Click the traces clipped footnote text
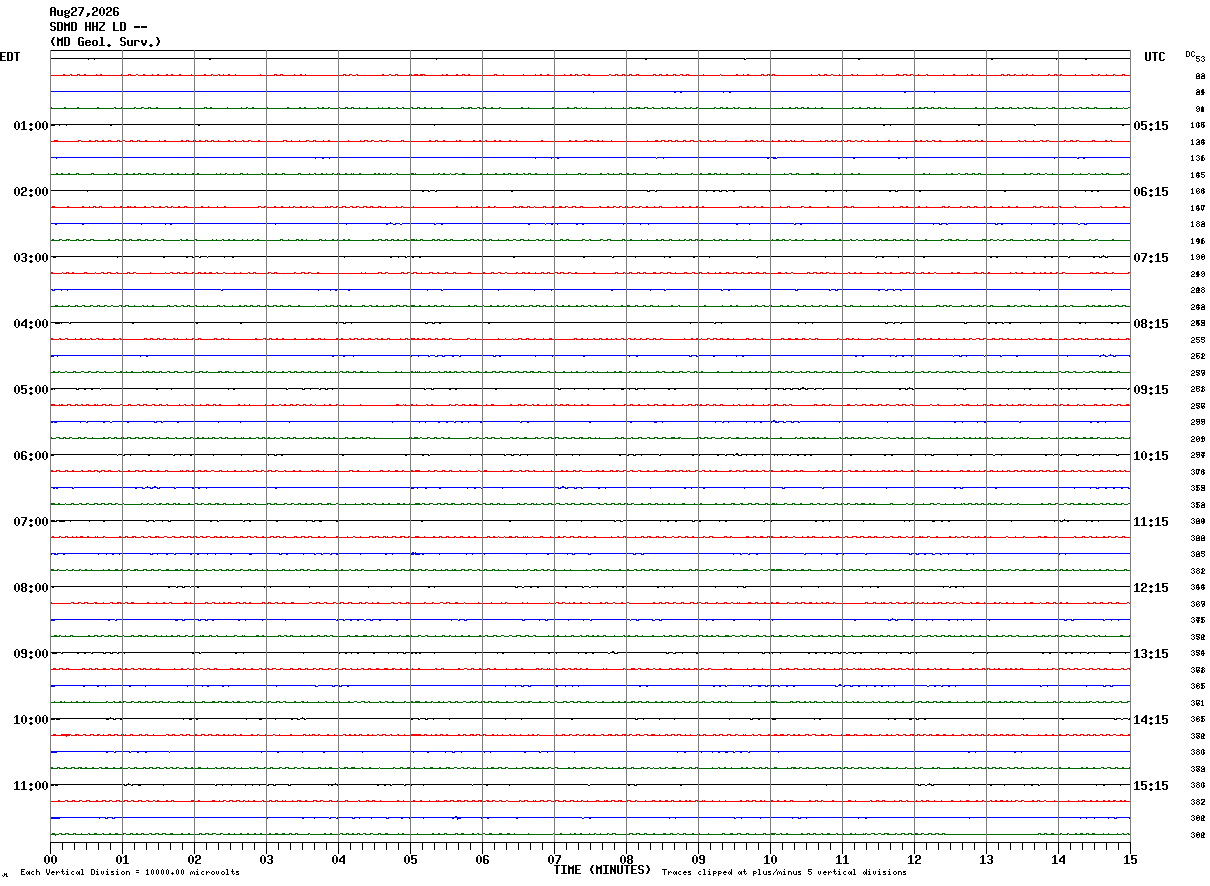1210x886 pixels. click(x=784, y=873)
